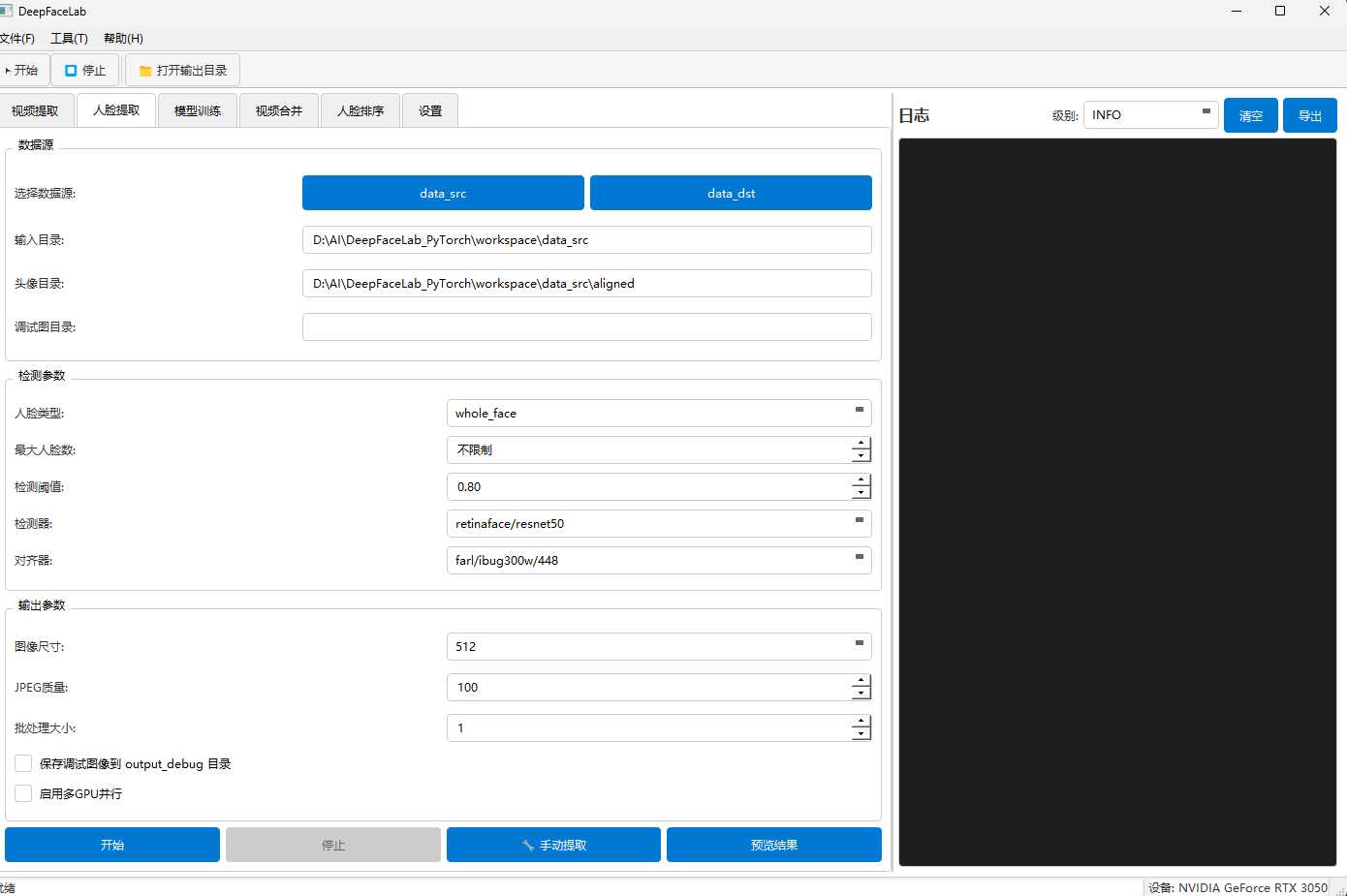Screen dimensions: 1347x896
Task: Decrease the batch size (批处理大小) value
Action: coord(861,734)
